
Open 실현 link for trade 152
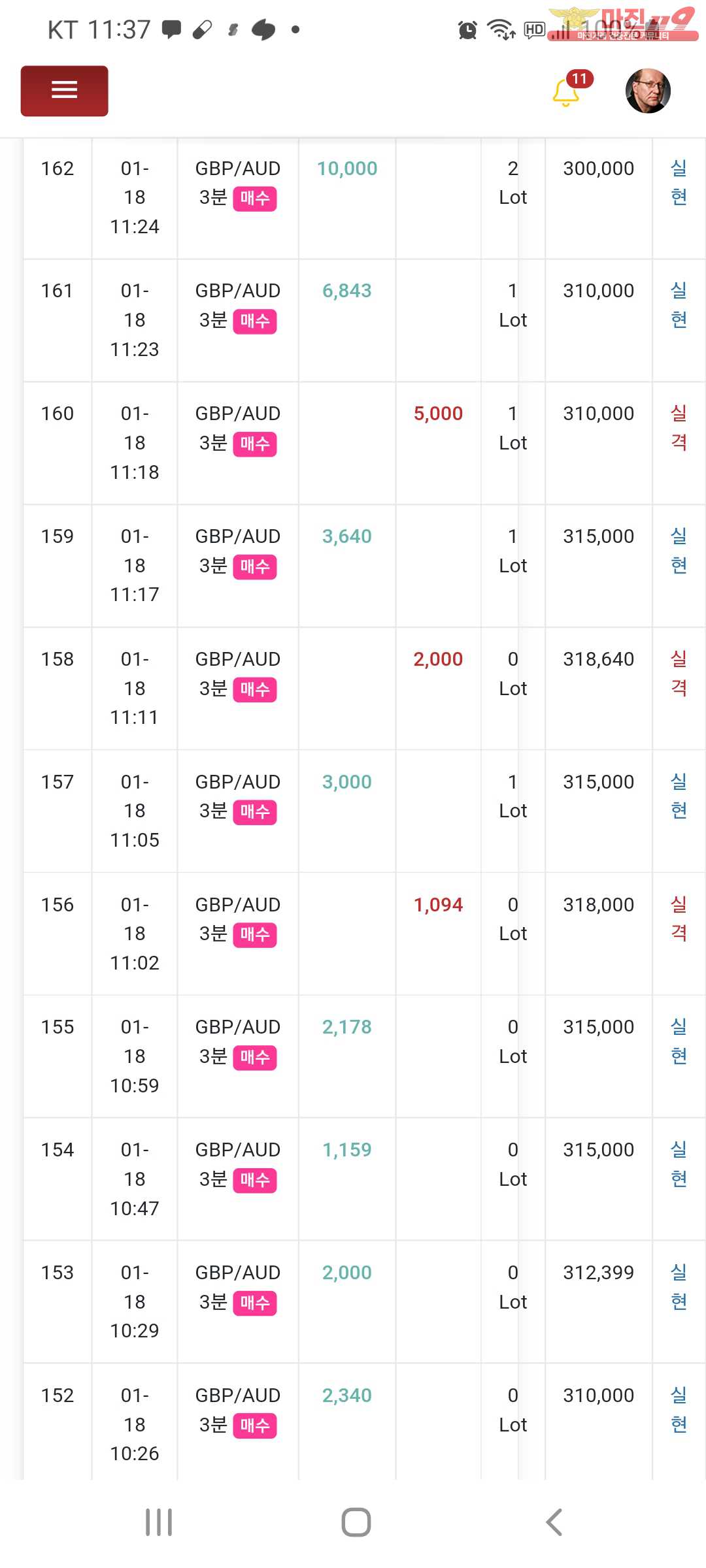[x=679, y=1409]
